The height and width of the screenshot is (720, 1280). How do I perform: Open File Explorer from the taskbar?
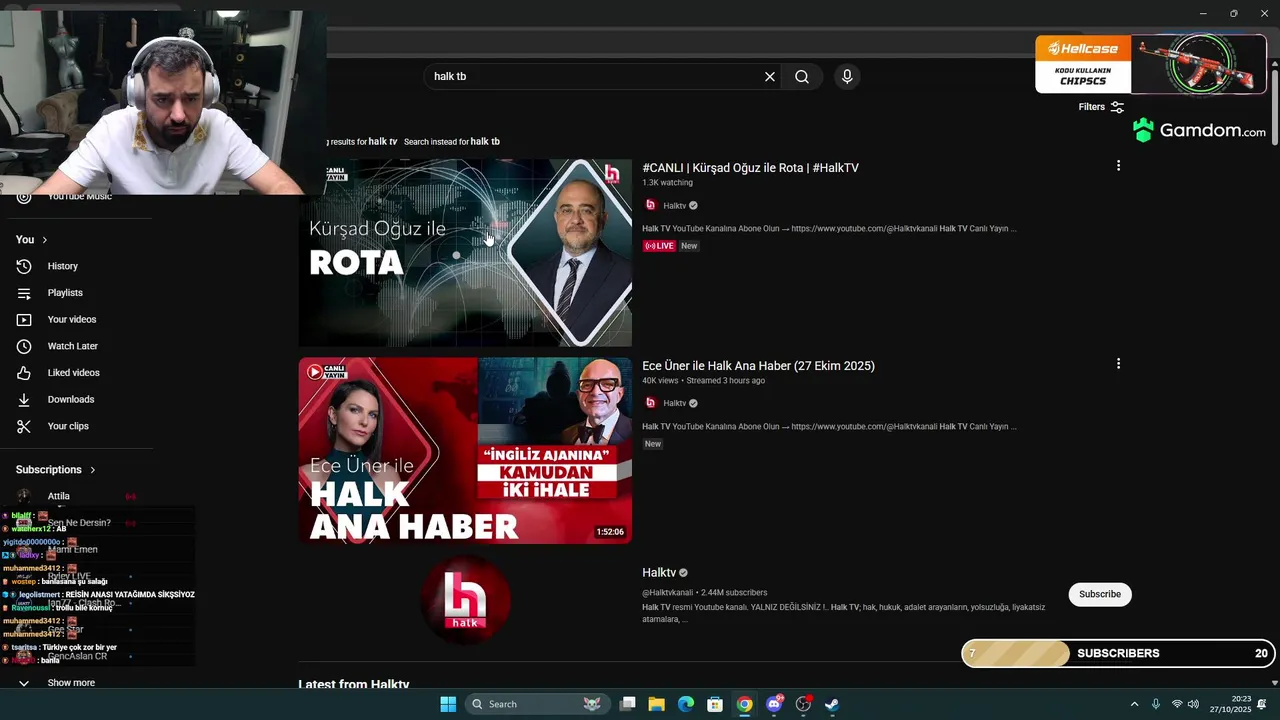tap(657, 704)
